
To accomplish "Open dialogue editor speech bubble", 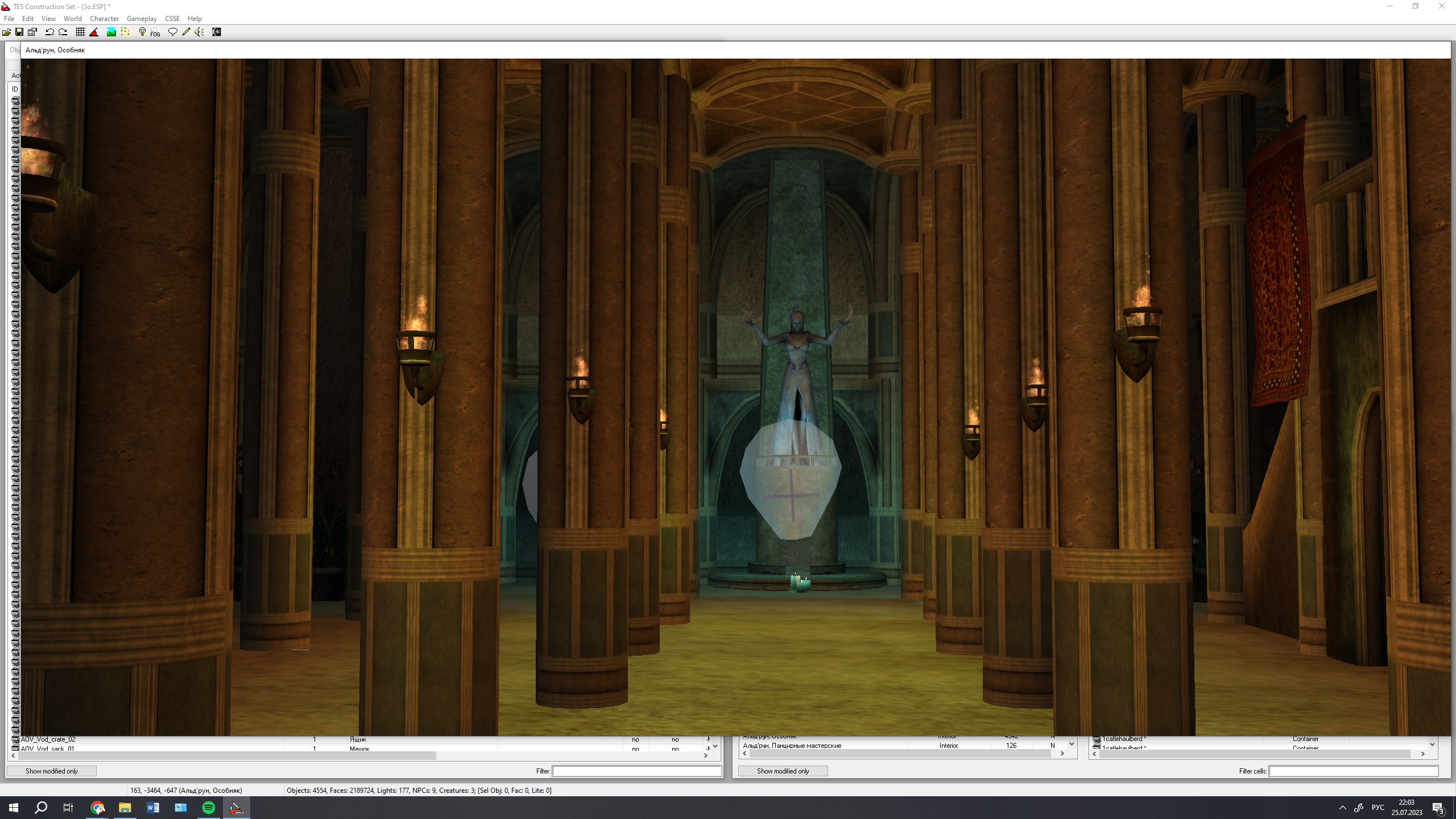I will (x=172, y=32).
